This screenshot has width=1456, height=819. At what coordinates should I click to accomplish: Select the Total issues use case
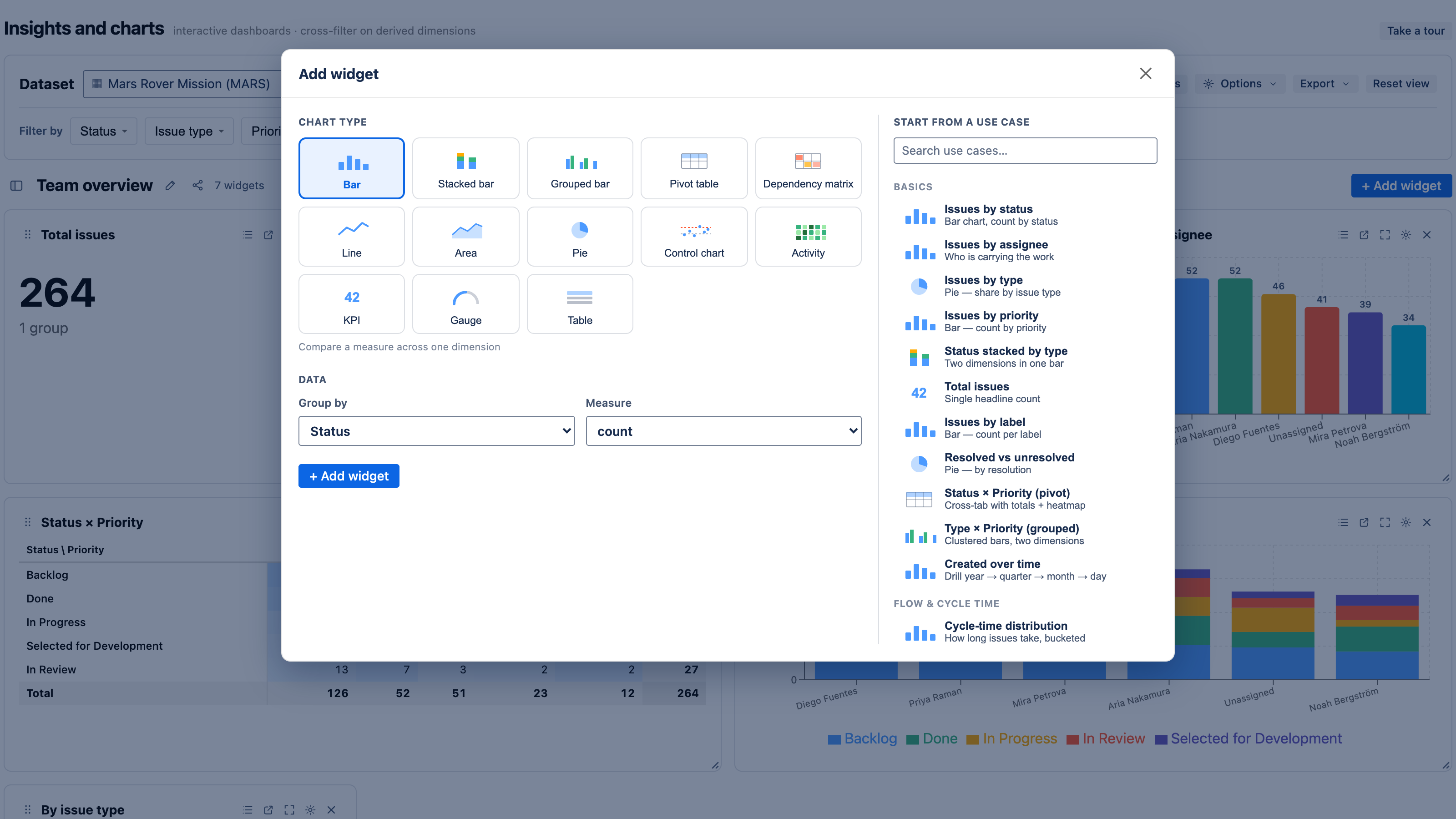click(x=1025, y=392)
